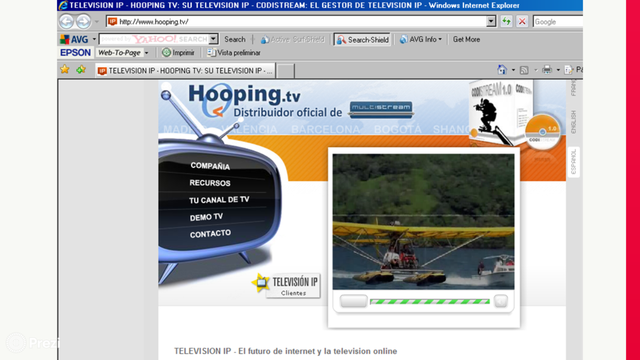Viewport: 640px width, 360px height.
Task: Click Get More in the AVG toolbar
Action: tap(466, 40)
